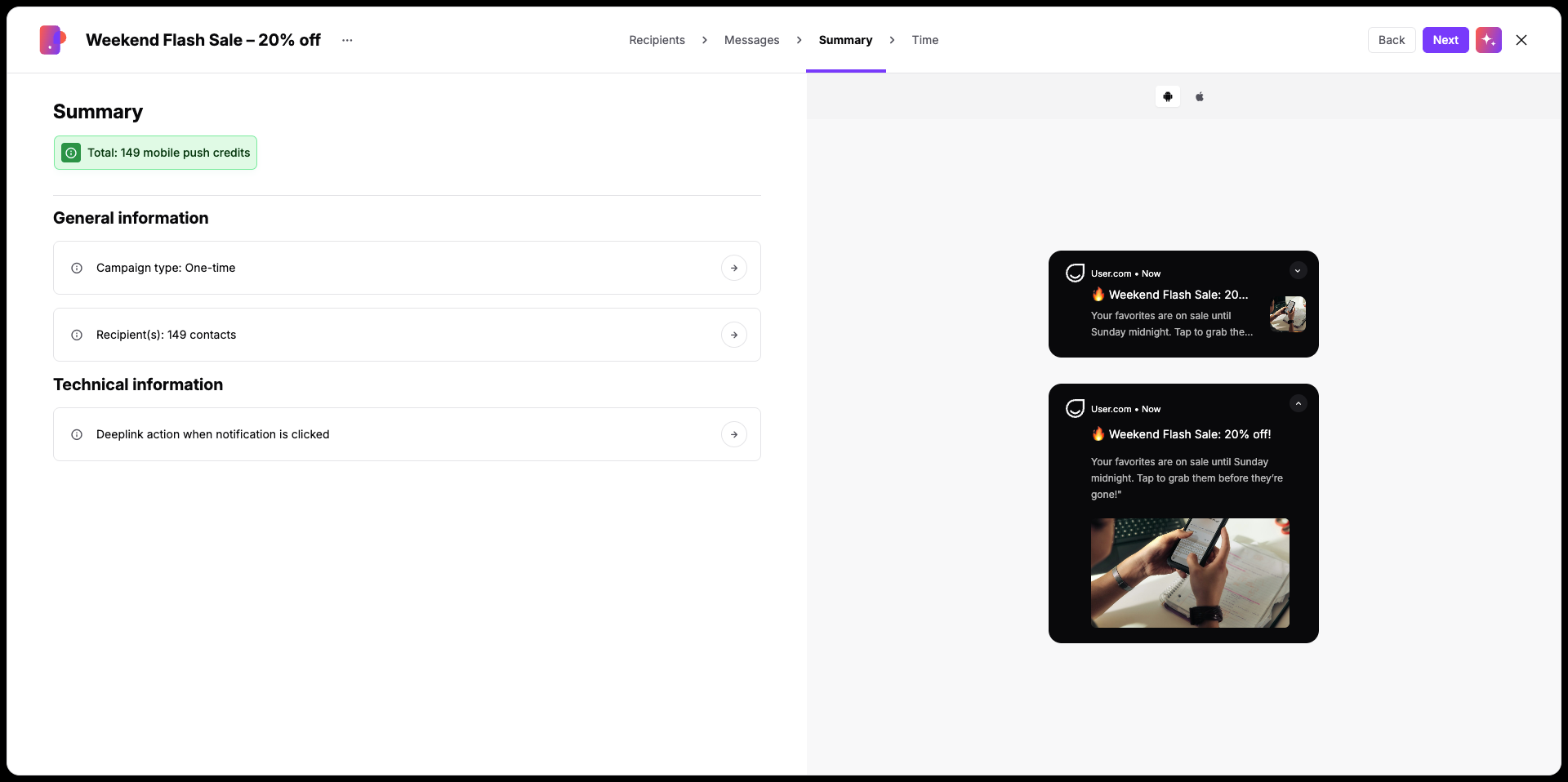The width and height of the screenshot is (1568, 782).
Task: Close the campaign editor
Action: 1521,40
